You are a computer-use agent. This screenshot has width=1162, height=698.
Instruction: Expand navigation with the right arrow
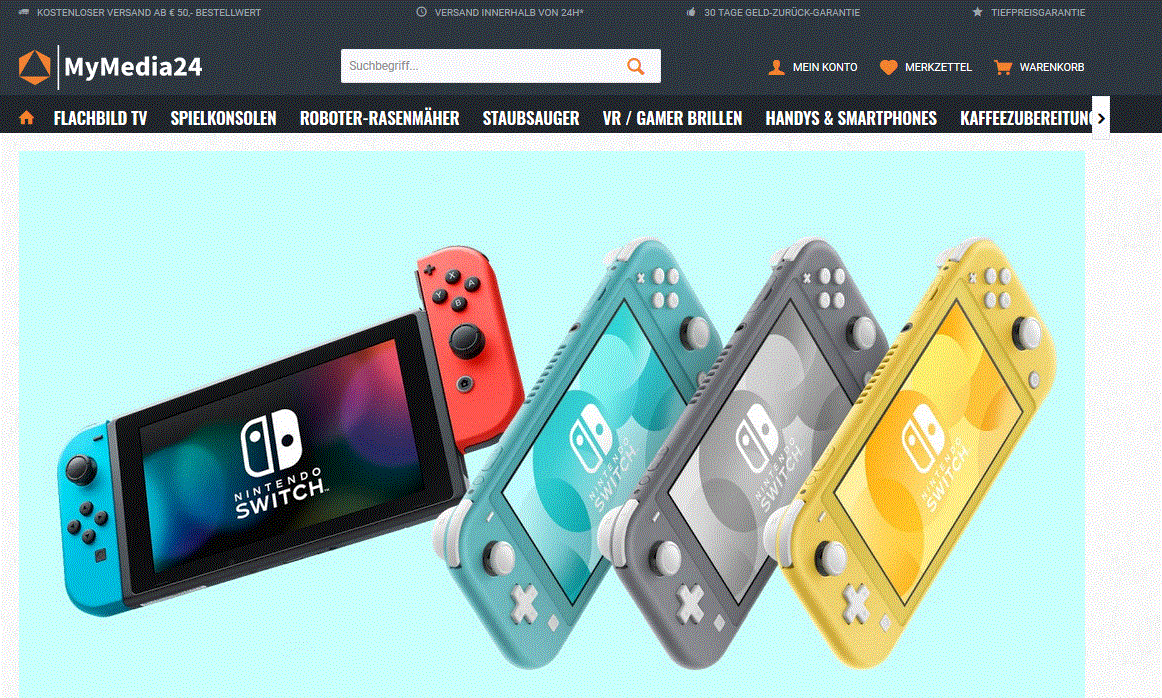(1101, 118)
